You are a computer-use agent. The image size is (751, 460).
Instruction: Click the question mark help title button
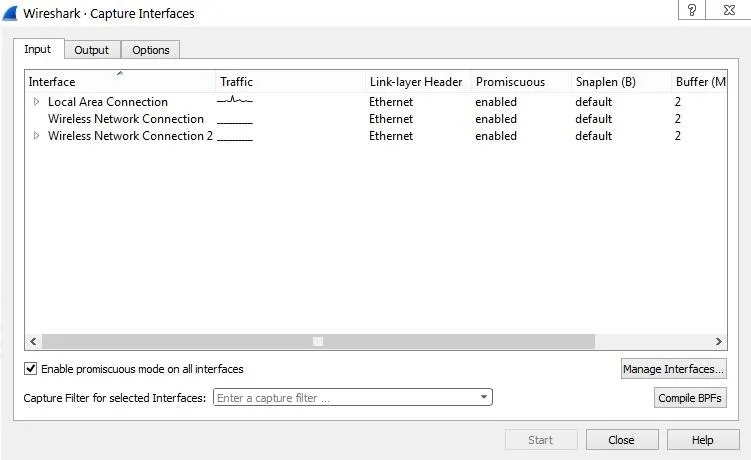coord(692,10)
